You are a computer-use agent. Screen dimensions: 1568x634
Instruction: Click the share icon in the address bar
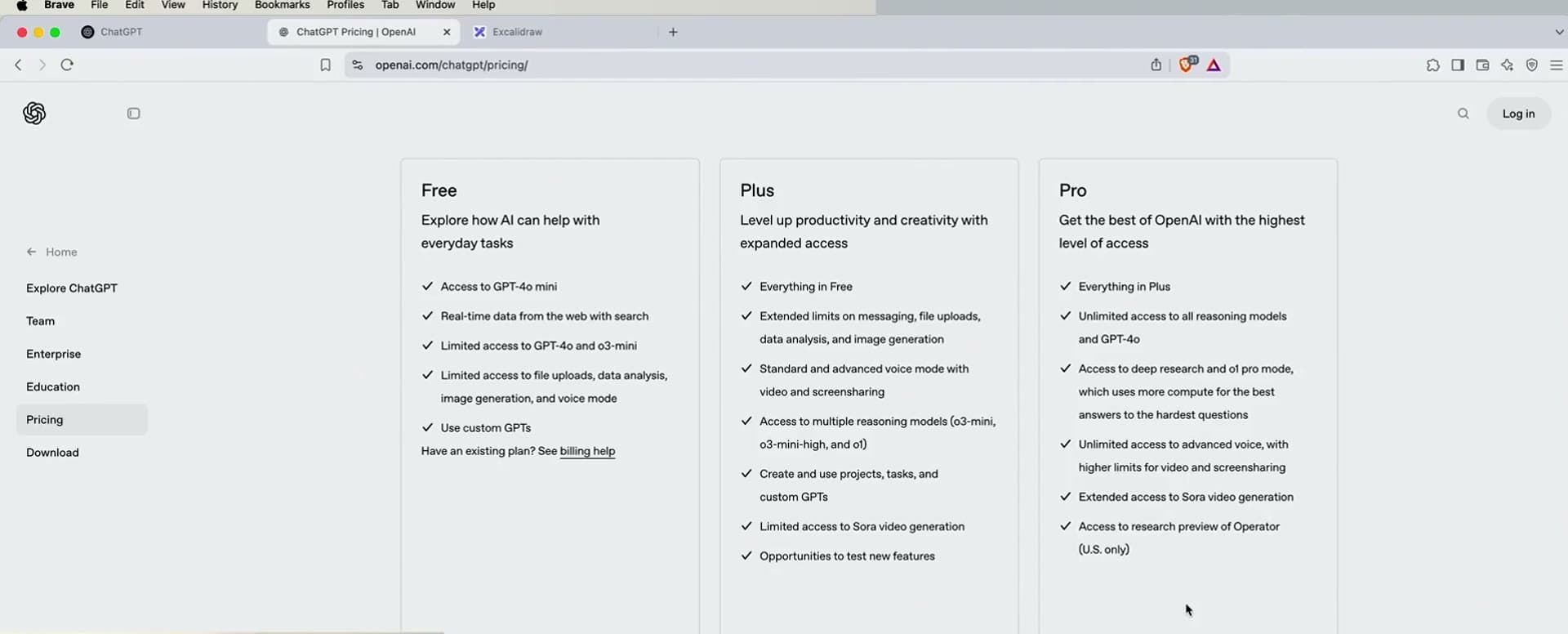(1156, 65)
